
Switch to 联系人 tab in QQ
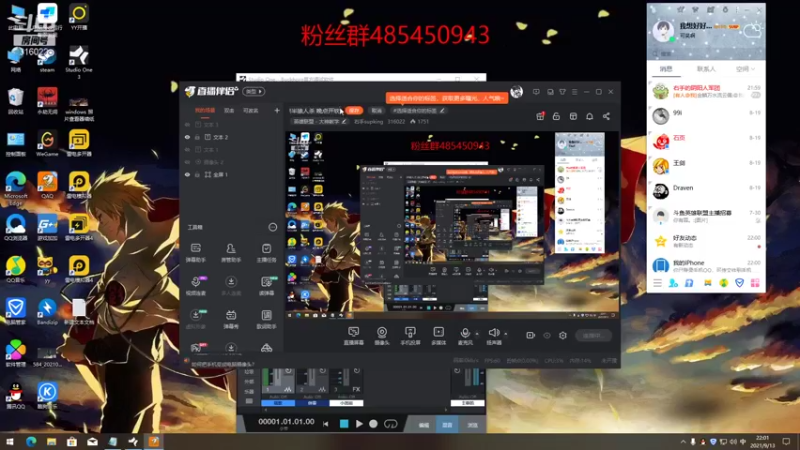click(706, 69)
